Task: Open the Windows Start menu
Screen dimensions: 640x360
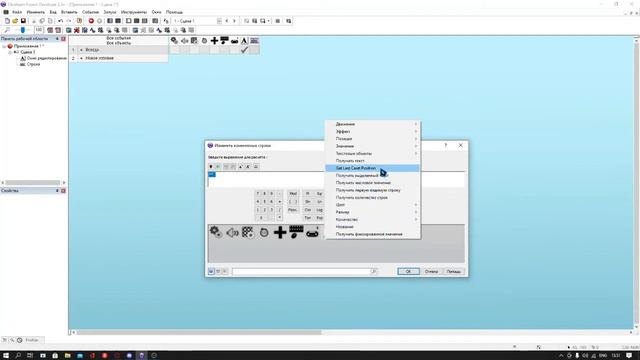Action: pyautogui.click(x=6, y=356)
